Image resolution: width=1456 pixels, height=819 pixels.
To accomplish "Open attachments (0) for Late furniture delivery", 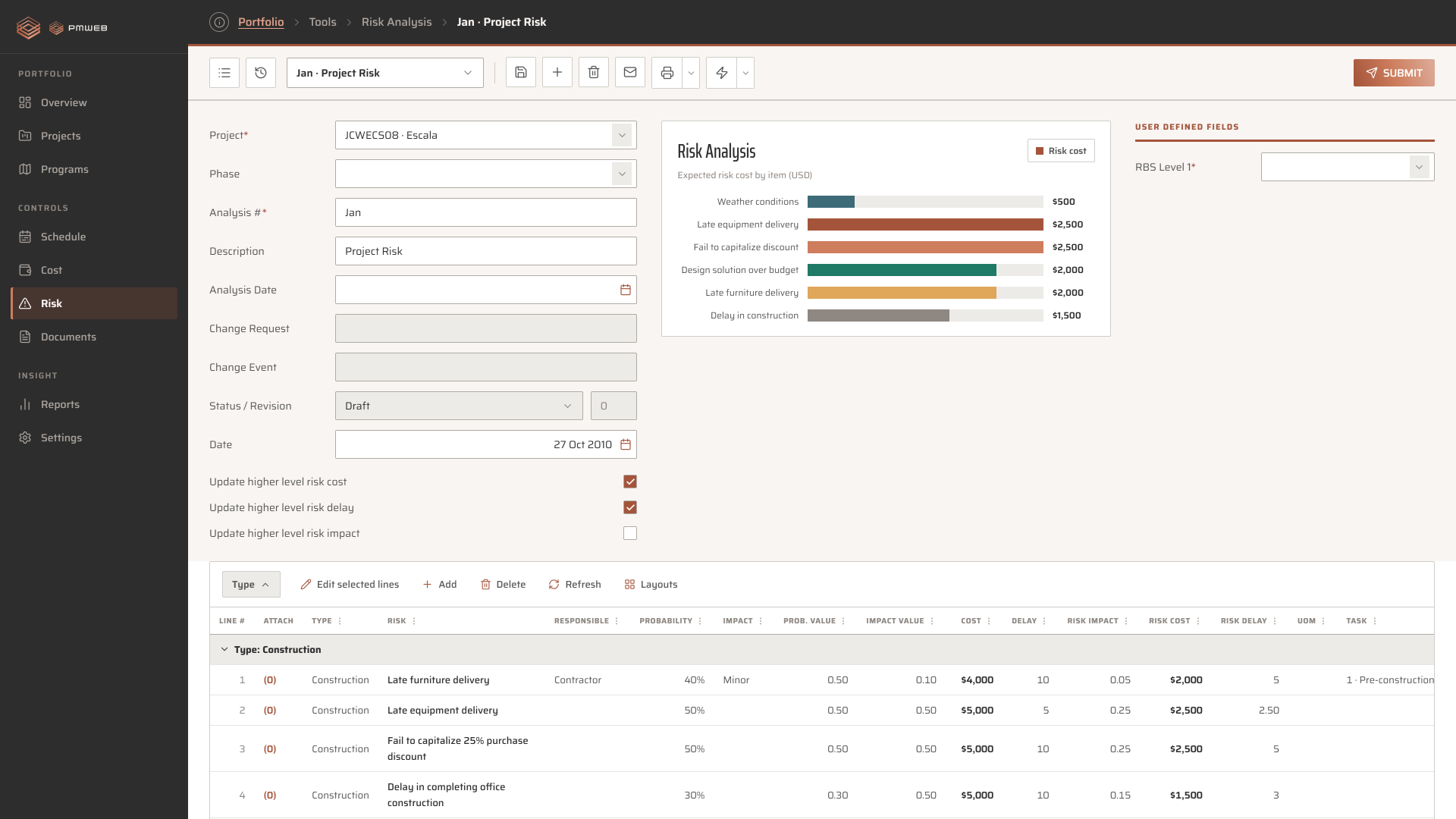I will click(x=270, y=680).
